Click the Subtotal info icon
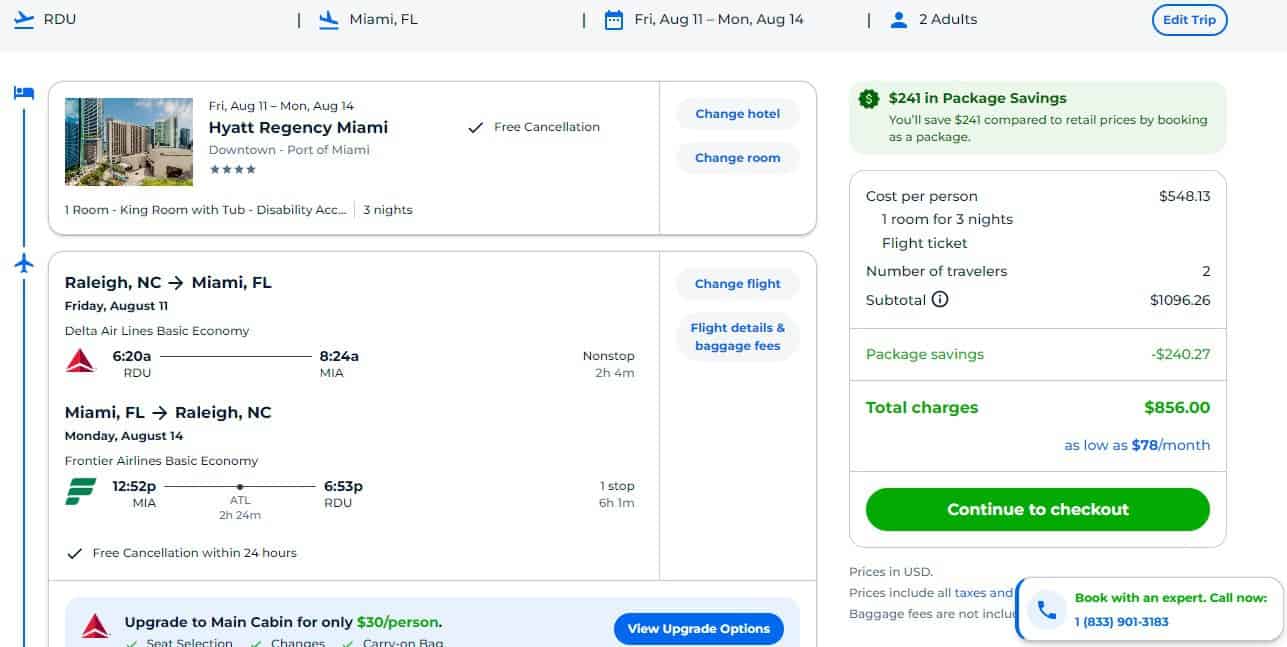1287x647 pixels. tap(939, 299)
